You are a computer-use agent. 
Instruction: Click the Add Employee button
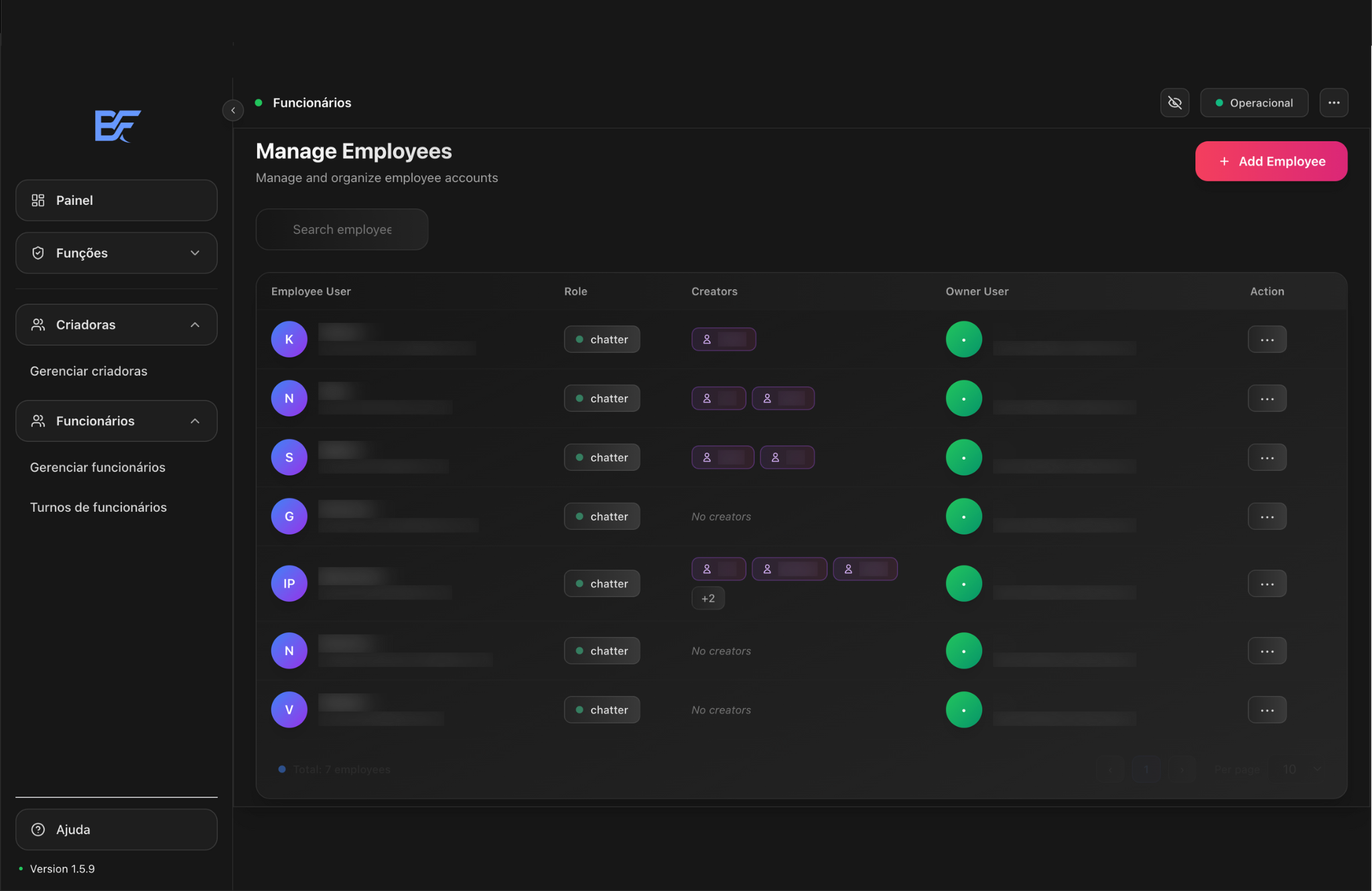tap(1270, 161)
